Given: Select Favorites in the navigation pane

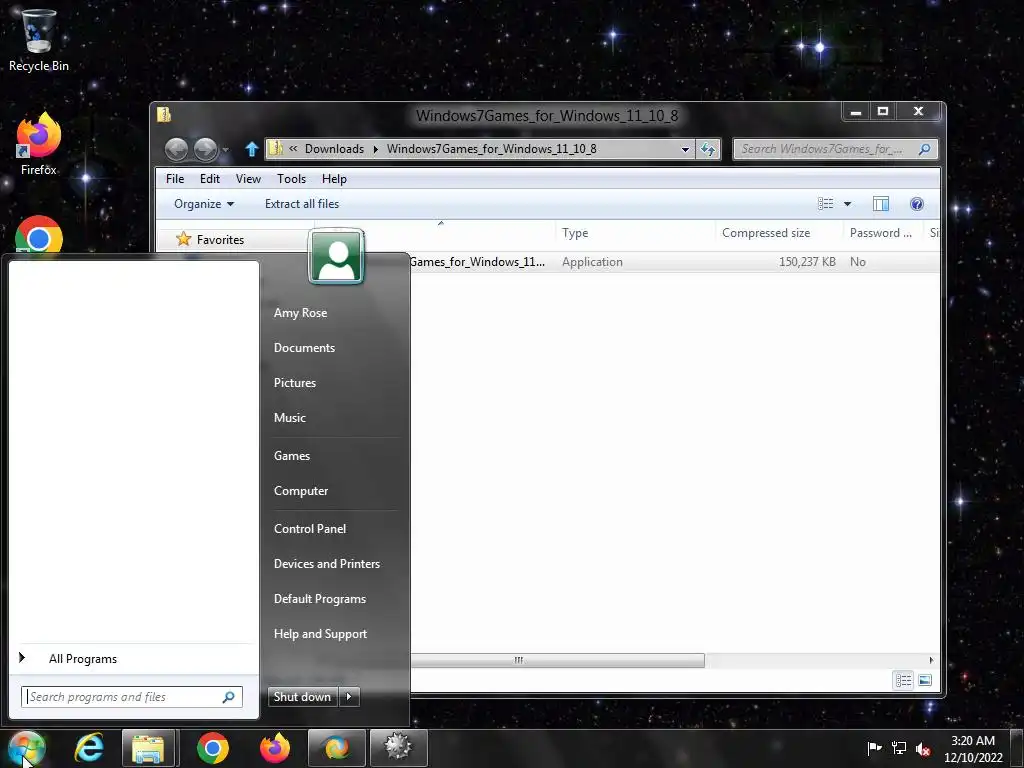Looking at the screenshot, I should coord(220,240).
